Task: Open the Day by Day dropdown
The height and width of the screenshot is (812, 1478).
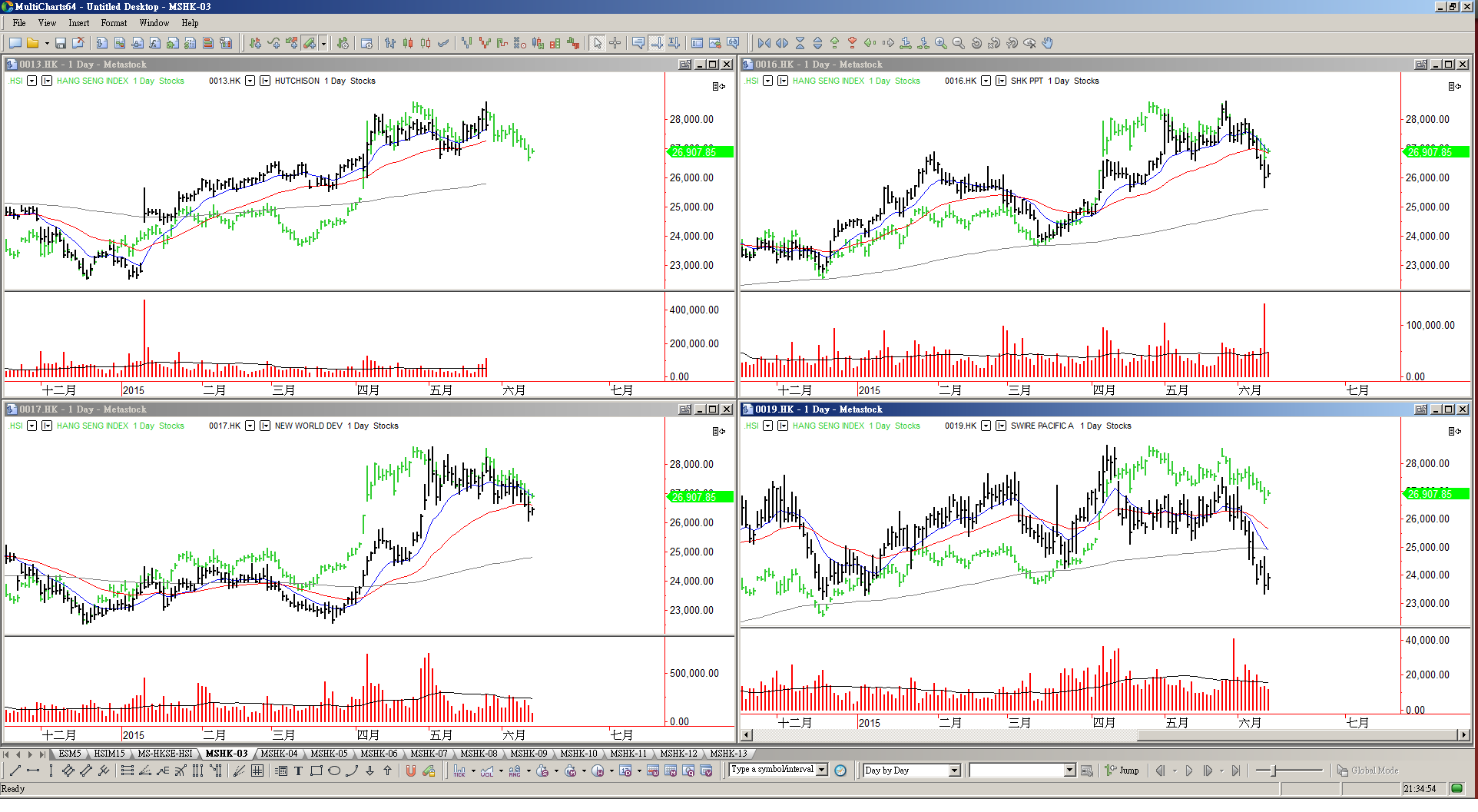Action: [955, 771]
